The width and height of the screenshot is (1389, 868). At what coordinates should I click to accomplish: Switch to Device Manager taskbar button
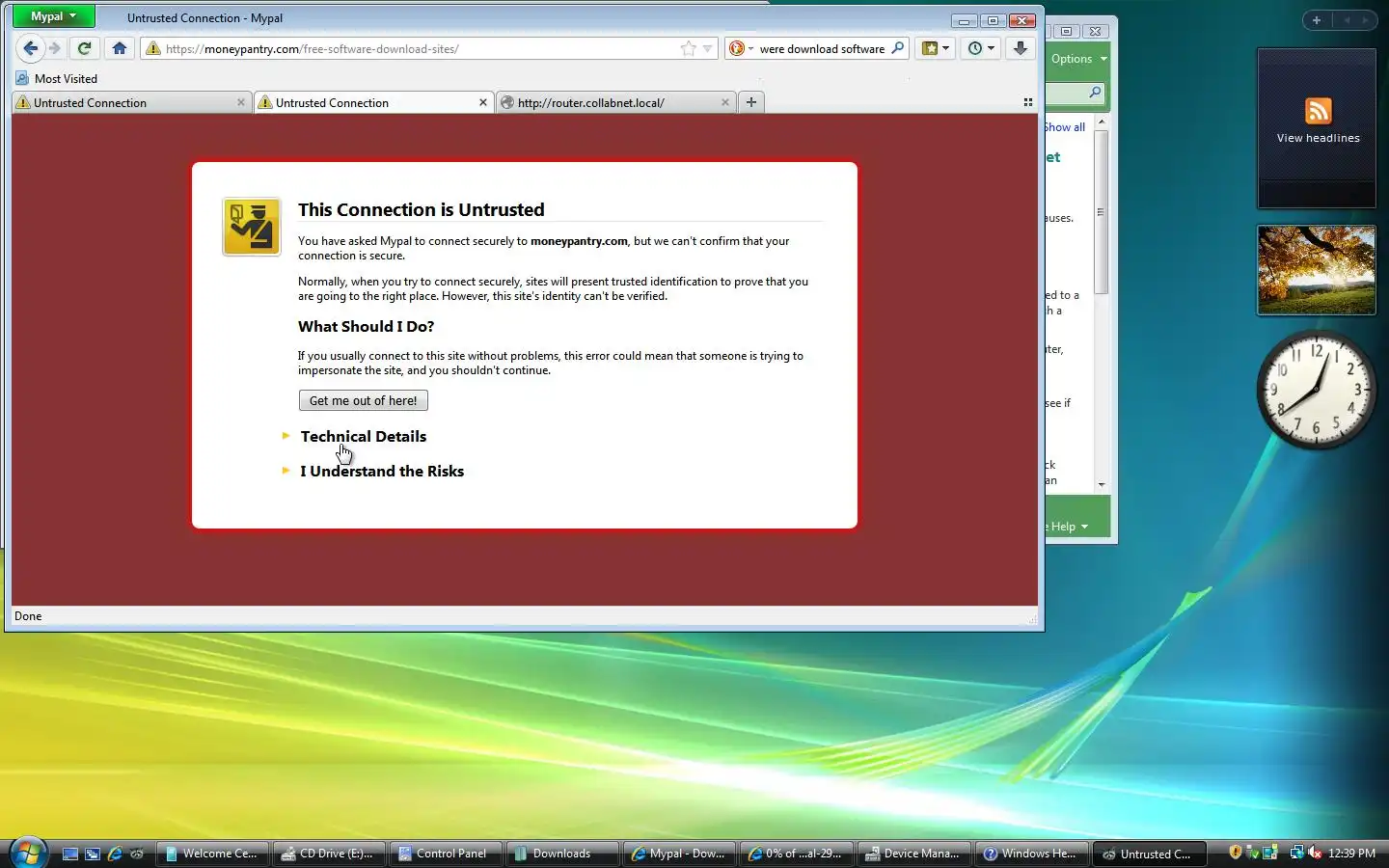click(912, 854)
